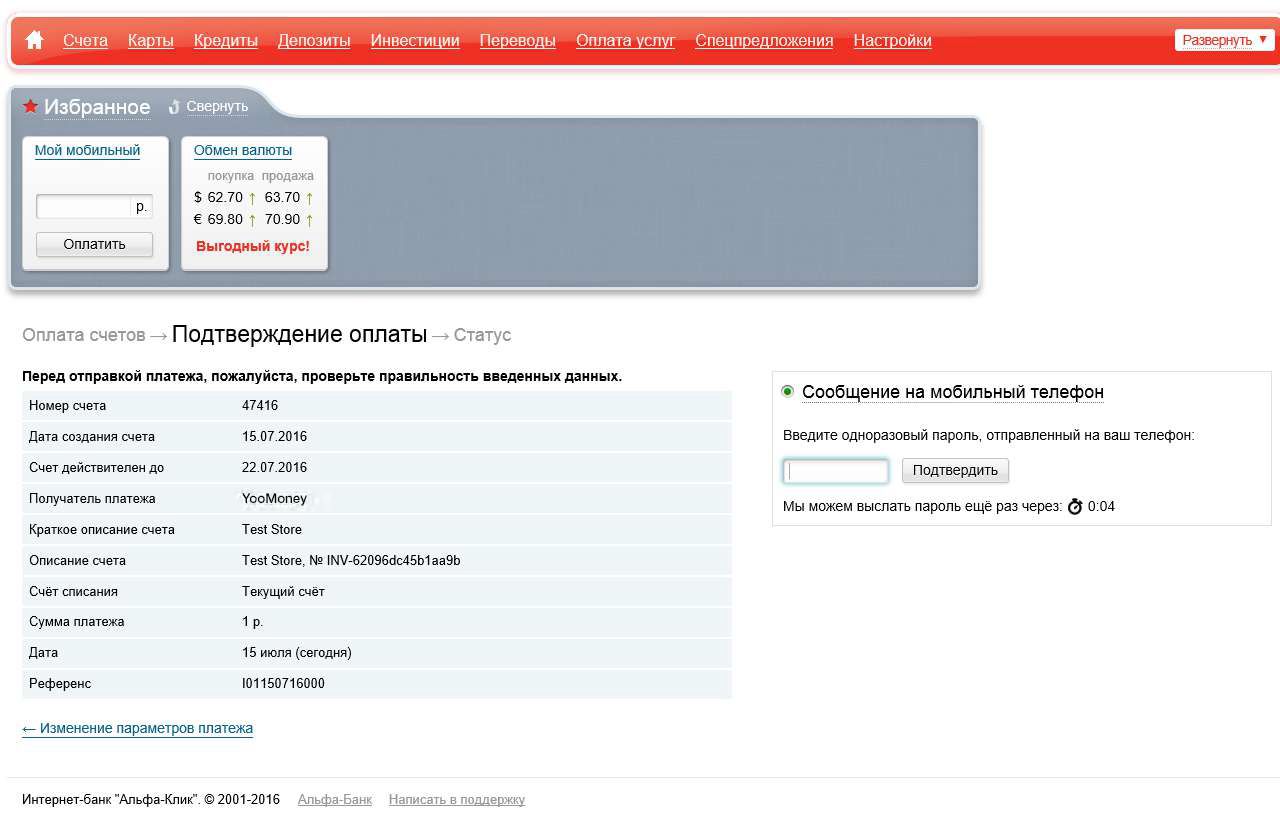The width and height of the screenshot is (1280, 820).
Task: Click the resend countdown 0:04
Action: (1101, 507)
